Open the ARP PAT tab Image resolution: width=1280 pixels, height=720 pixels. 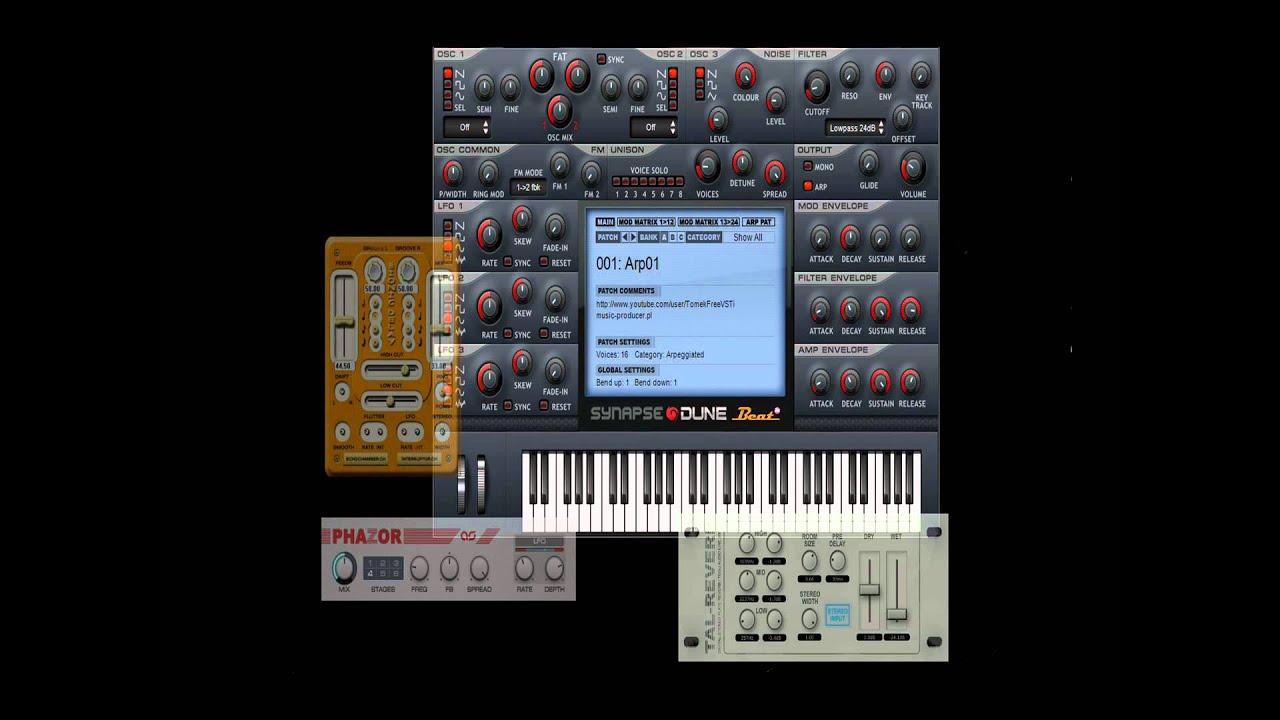tap(759, 222)
